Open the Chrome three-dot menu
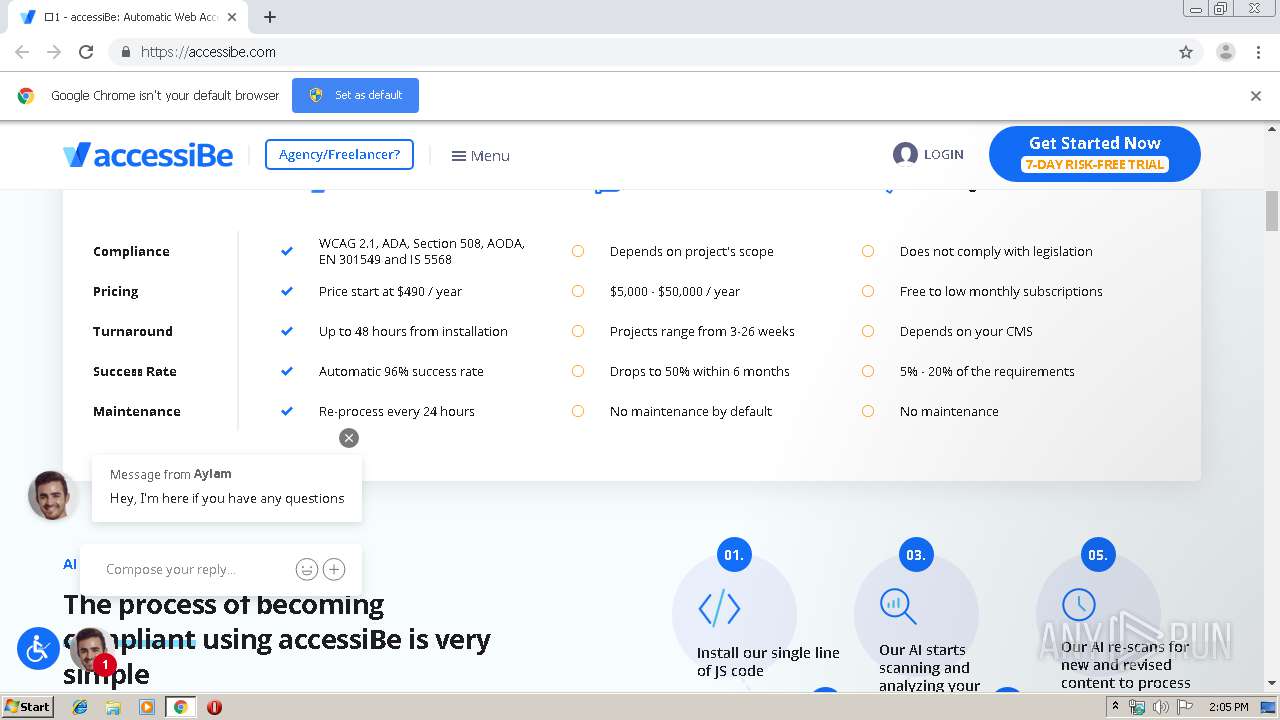1280x720 pixels. tap(1258, 52)
